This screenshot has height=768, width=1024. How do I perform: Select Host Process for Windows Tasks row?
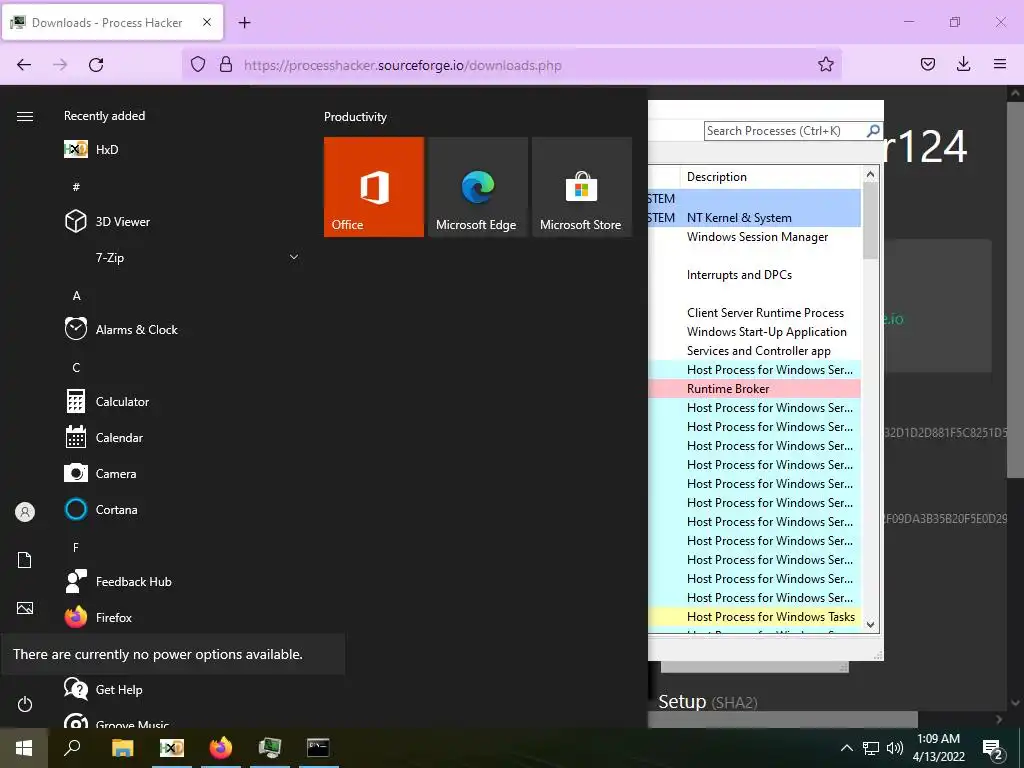click(754, 616)
